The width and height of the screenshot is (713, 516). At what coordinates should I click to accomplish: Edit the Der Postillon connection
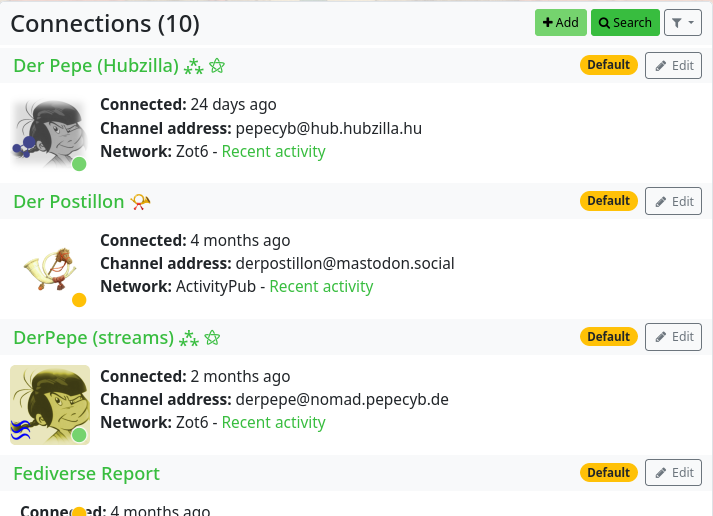click(x=673, y=201)
